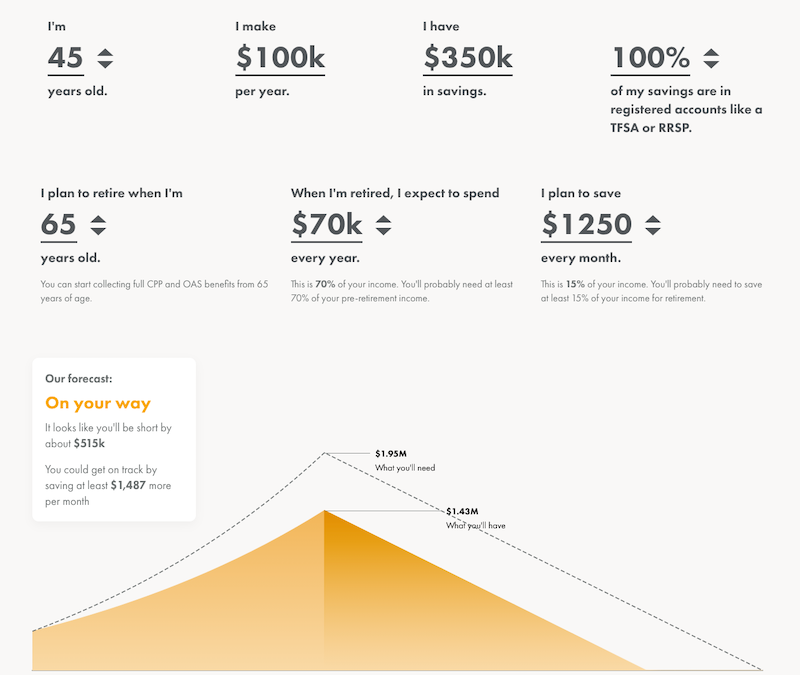This screenshot has width=800, height=675.
Task: Increase registered savings percentage up arrow
Action: 711,52
